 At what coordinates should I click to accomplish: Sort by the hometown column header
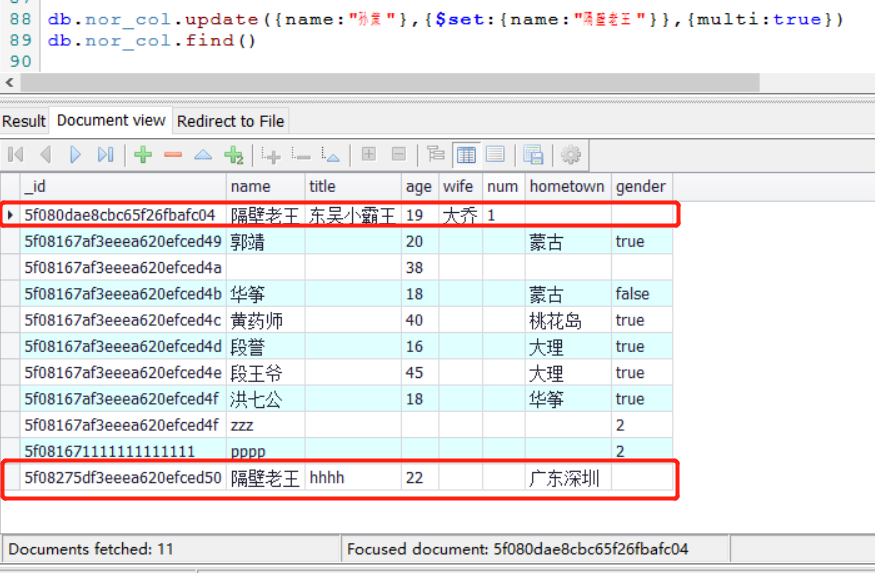point(568,186)
